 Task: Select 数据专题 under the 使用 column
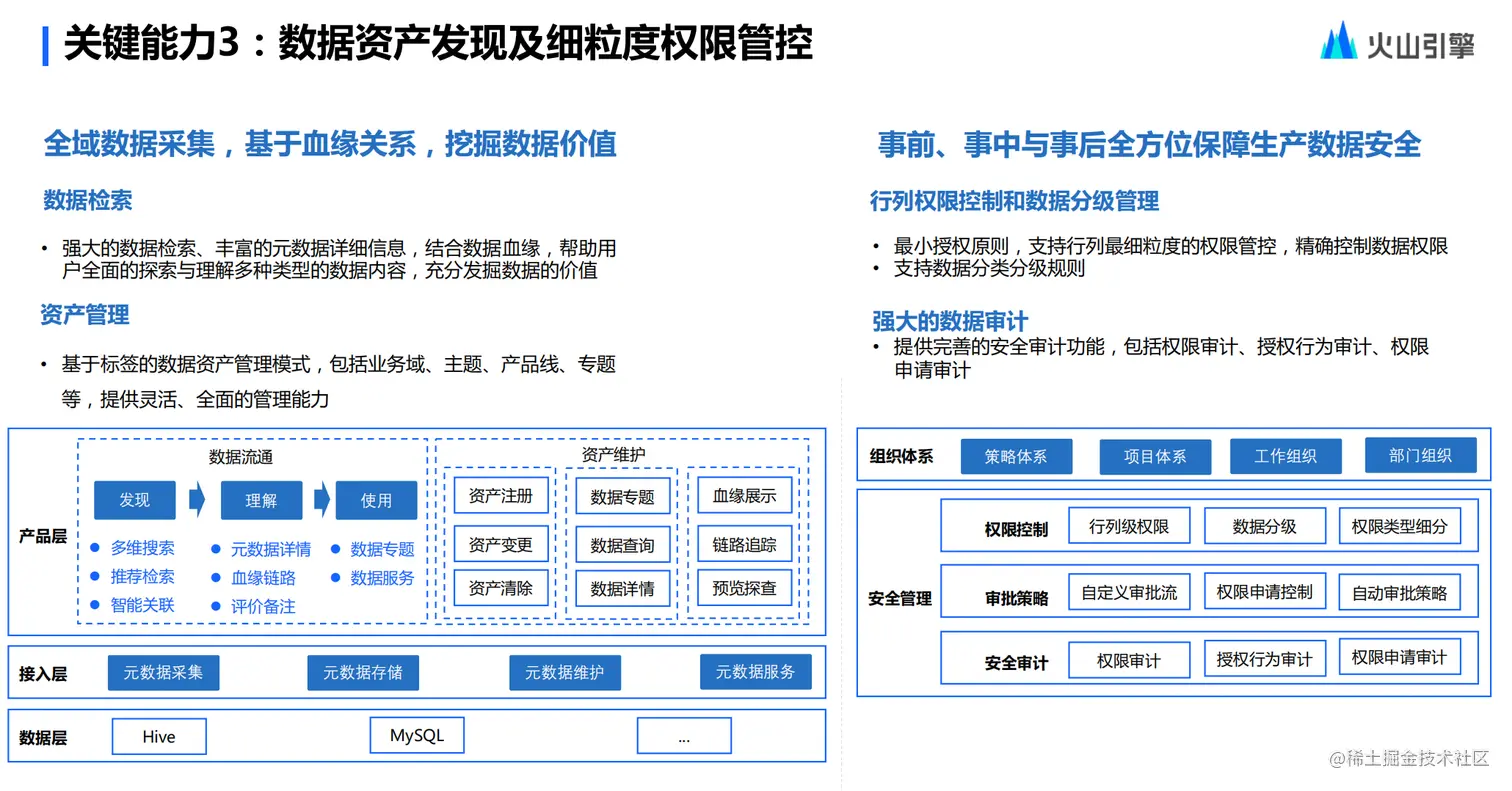point(374,549)
